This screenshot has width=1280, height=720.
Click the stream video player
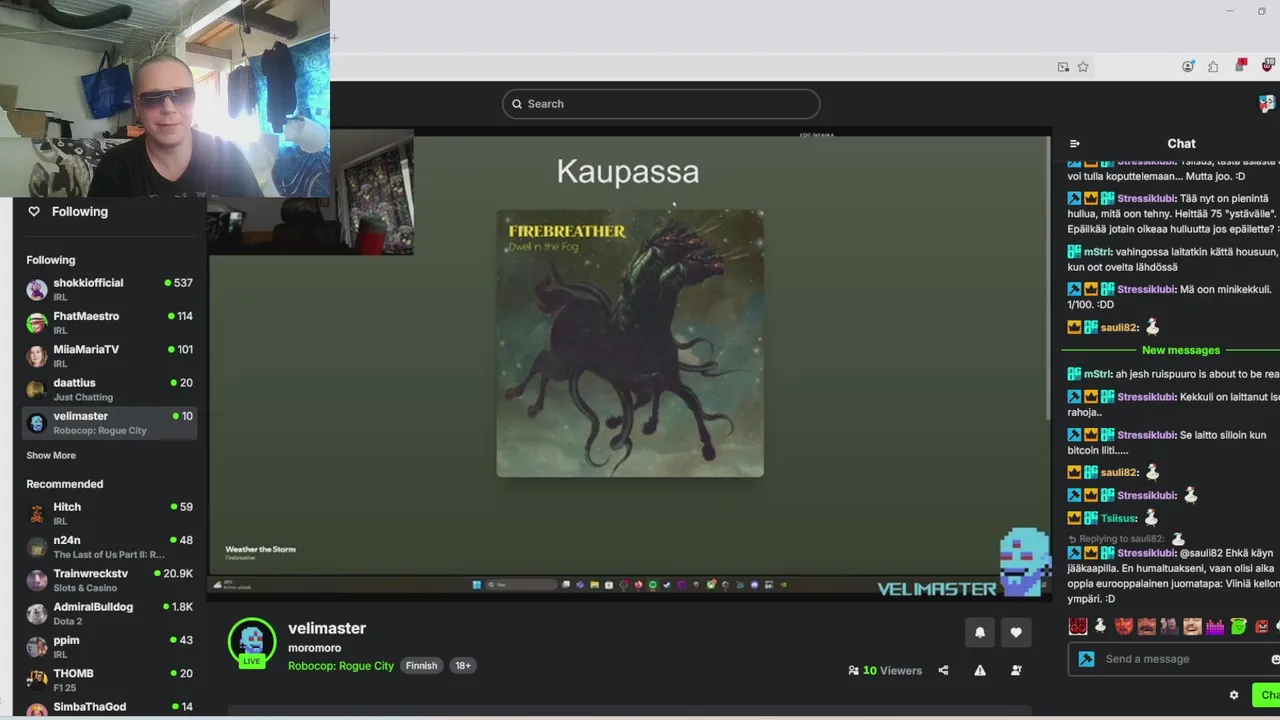(630, 365)
